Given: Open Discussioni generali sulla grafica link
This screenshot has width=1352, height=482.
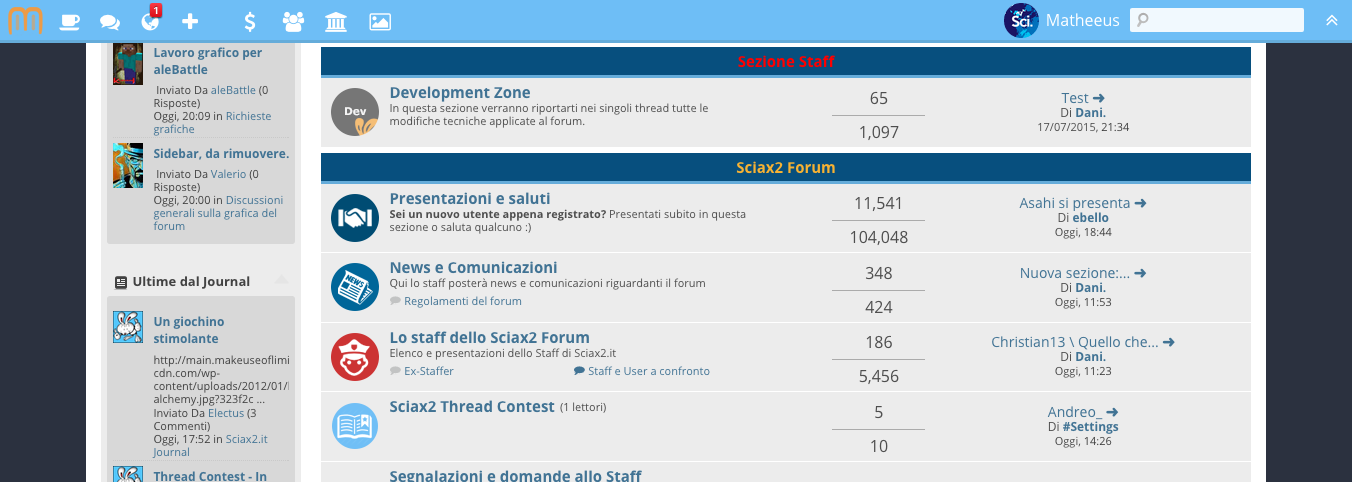Looking at the screenshot, I should click(x=218, y=213).
